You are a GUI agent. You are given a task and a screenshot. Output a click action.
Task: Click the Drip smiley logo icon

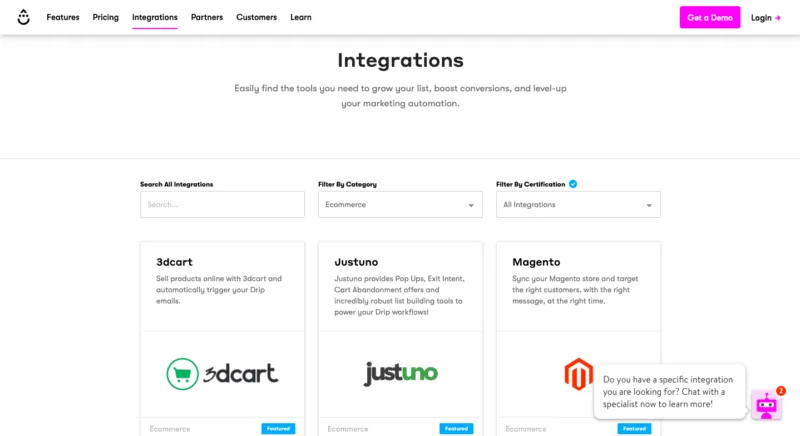23,17
